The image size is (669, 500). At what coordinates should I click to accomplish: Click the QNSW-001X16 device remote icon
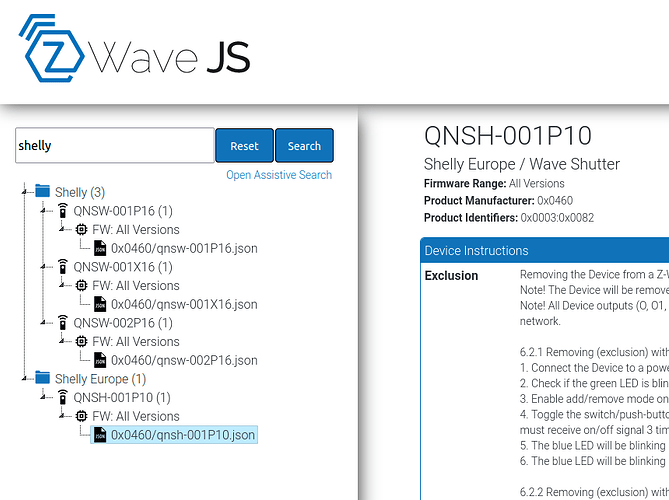click(63, 266)
